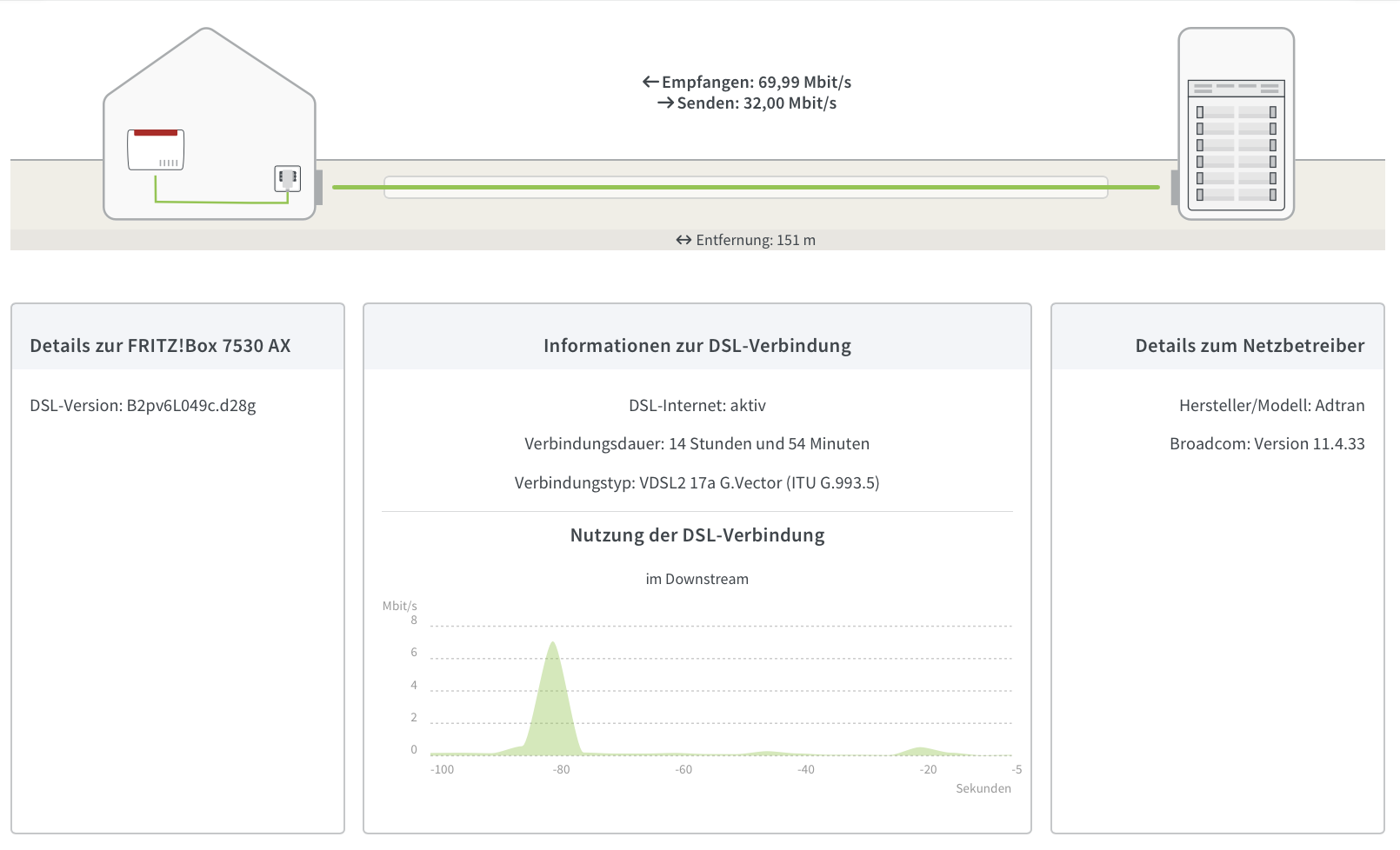Image resolution: width=1400 pixels, height=850 pixels.
Task: Click the Entfernung: 151 m label
Action: coord(756,240)
